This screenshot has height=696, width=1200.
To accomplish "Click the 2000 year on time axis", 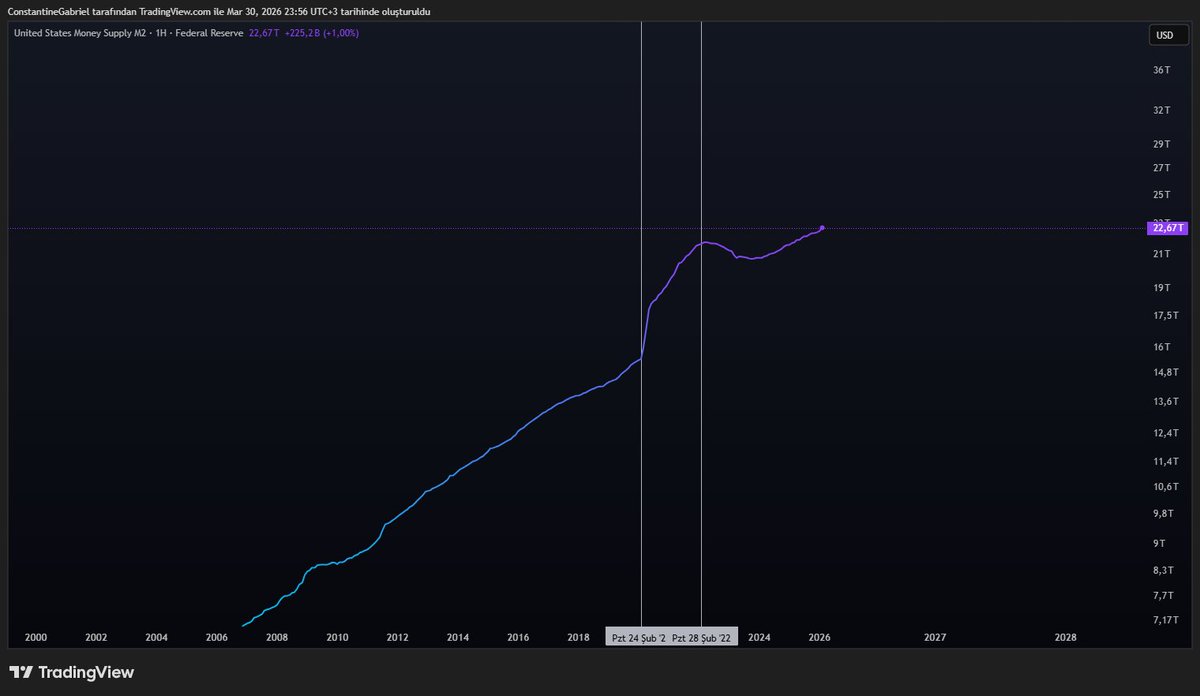I will click(x=35, y=637).
